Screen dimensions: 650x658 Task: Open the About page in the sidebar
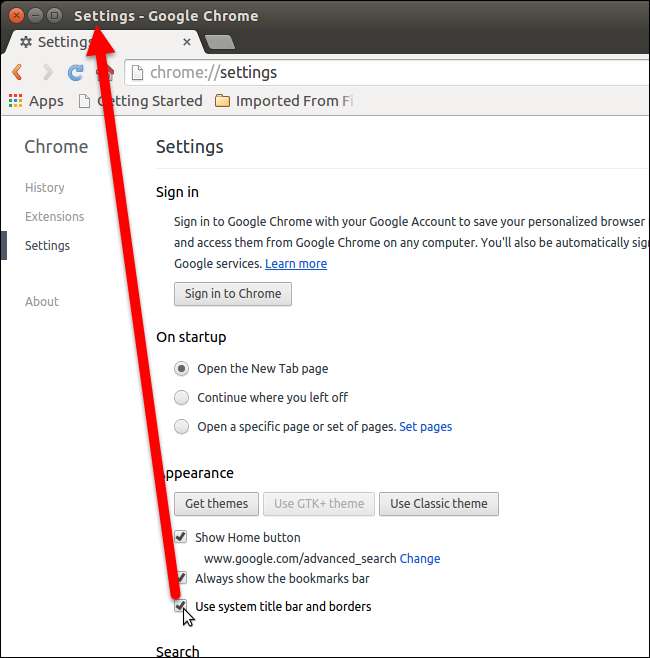(42, 301)
